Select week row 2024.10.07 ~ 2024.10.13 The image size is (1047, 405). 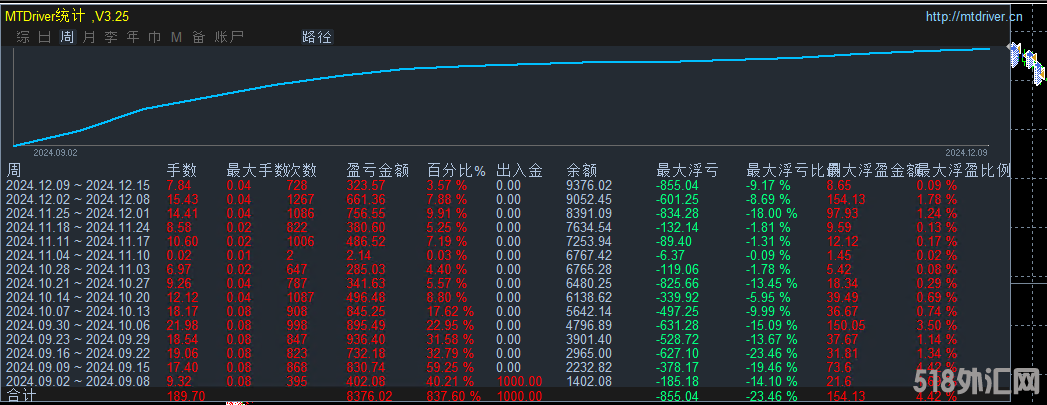click(x=507, y=312)
